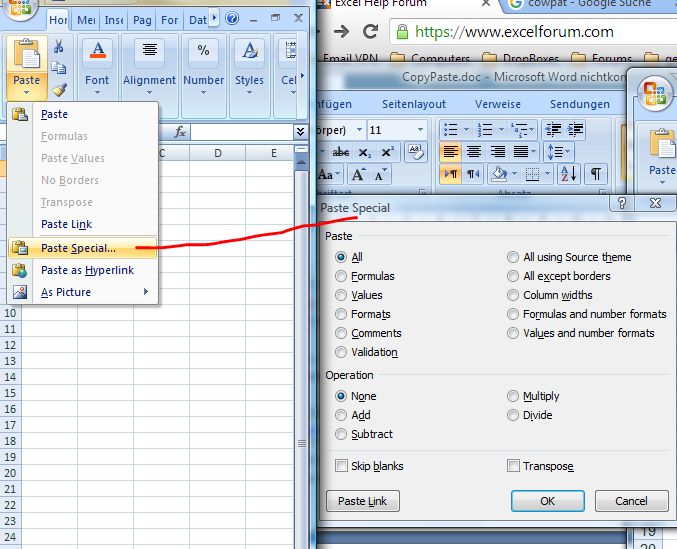This screenshot has width=677, height=549.
Task: Expand the Excel formula bar
Action: [x=301, y=131]
